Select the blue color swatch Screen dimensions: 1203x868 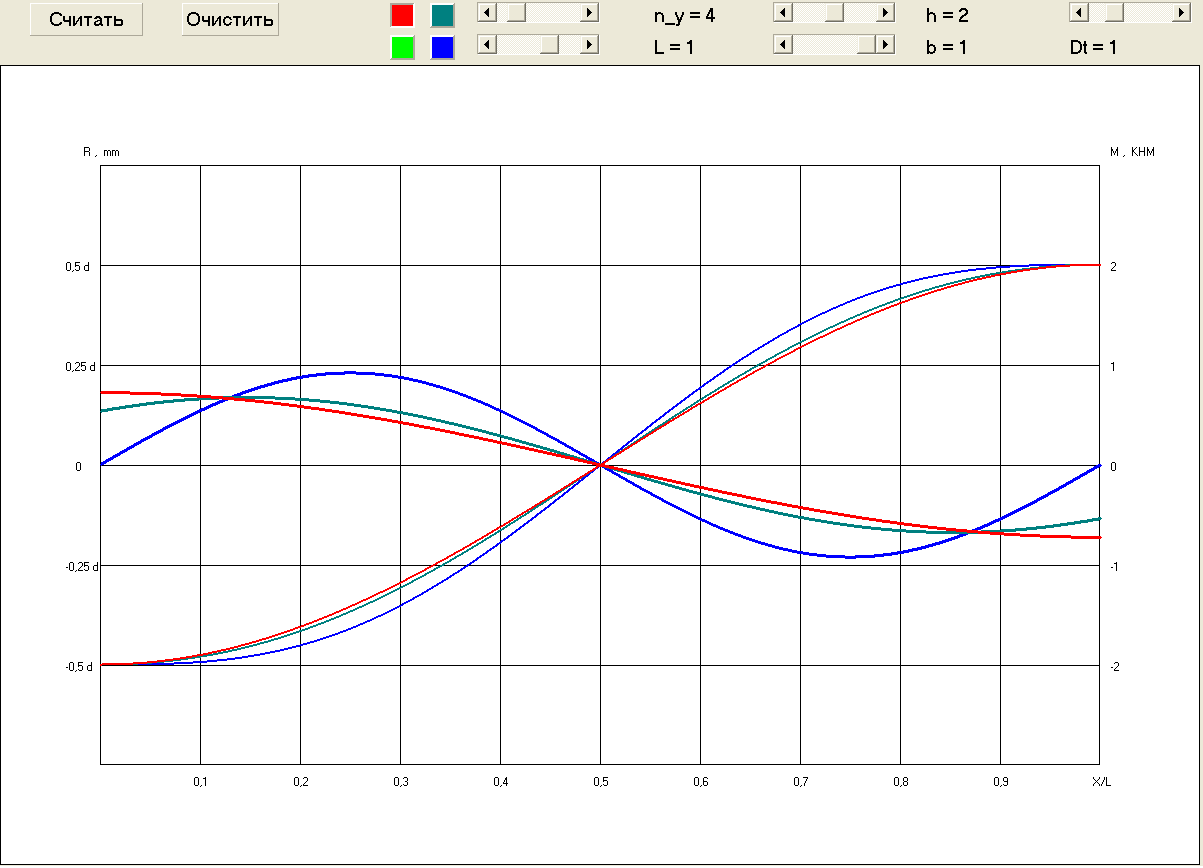[443, 47]
